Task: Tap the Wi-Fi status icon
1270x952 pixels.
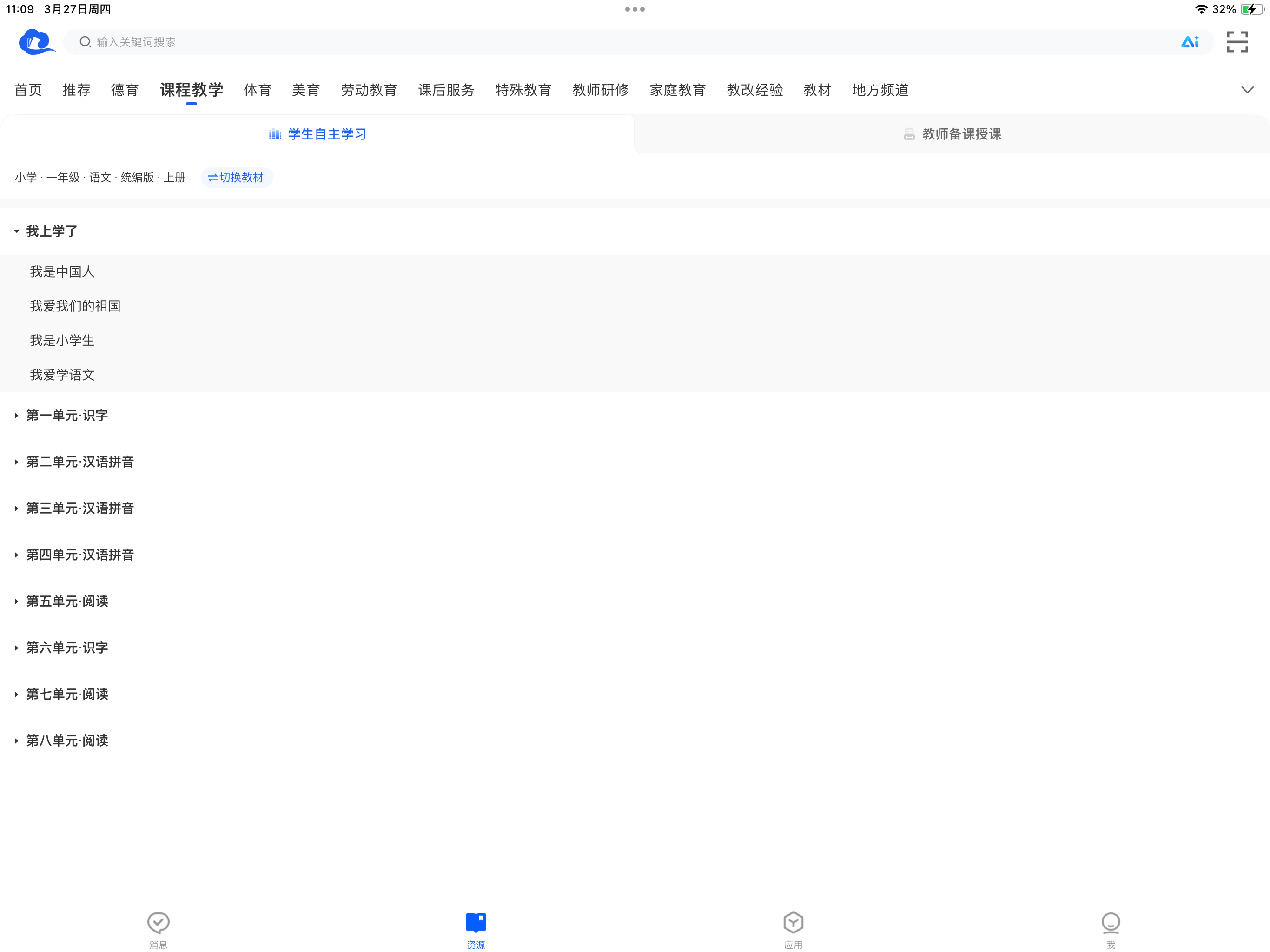Action: [x=1201, y=9]
